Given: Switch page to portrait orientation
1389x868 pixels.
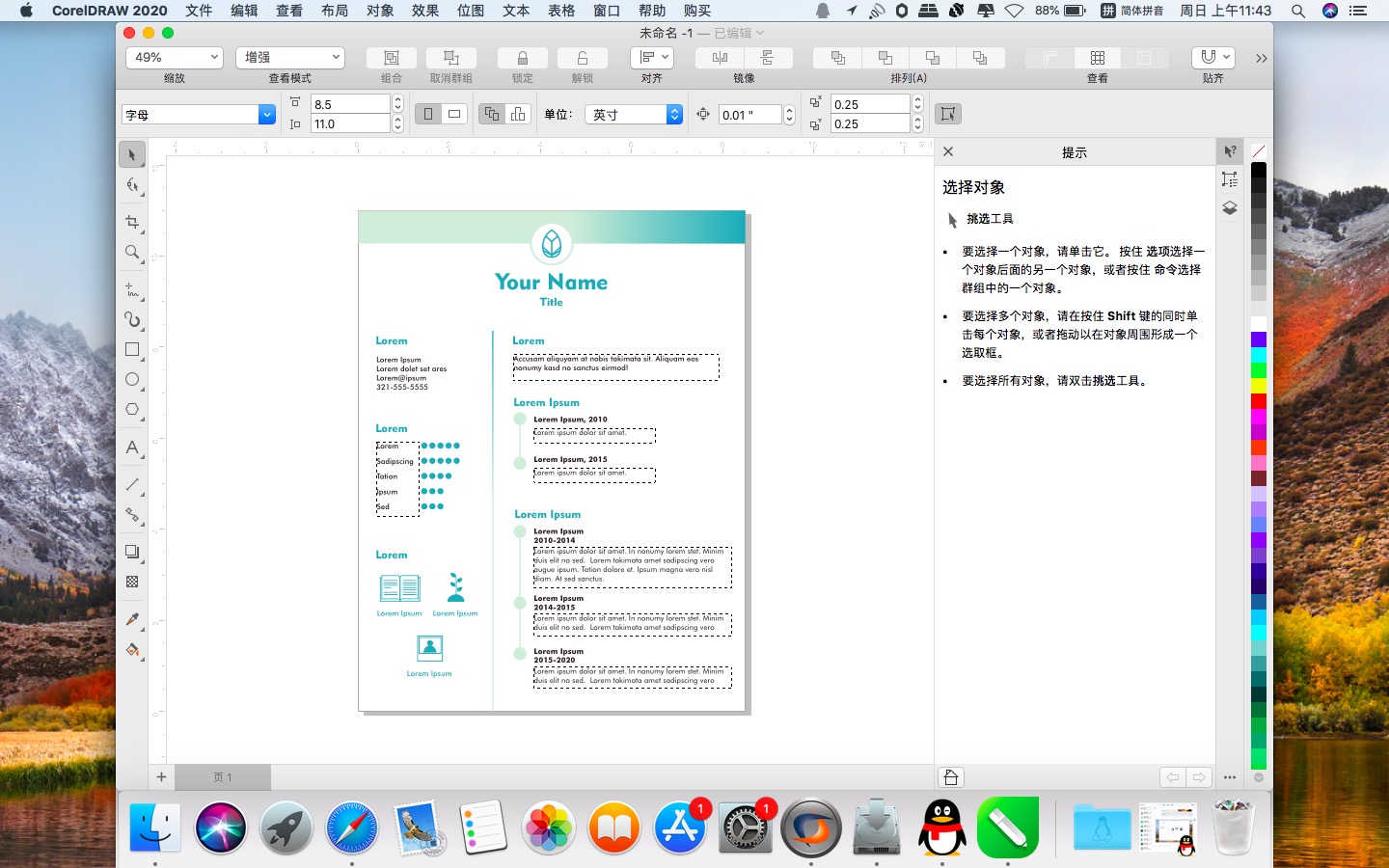Looking at the screenshot, I should tap(428, 114).
